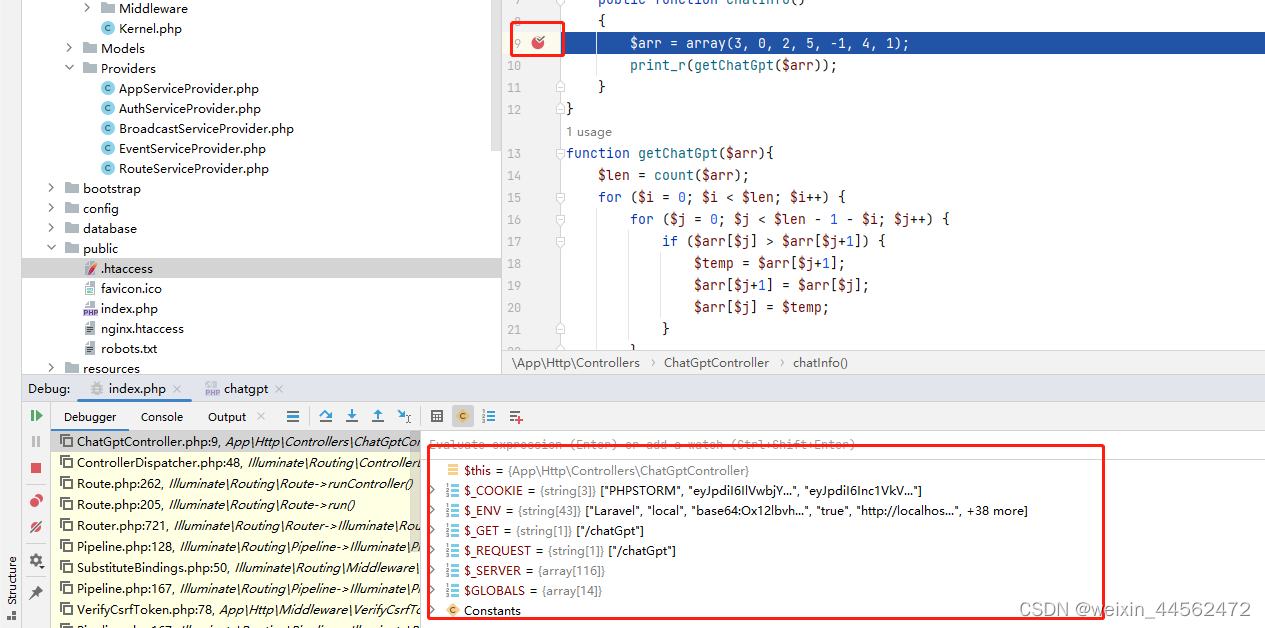Click the Step Out icon
Screen dimensions: 1265x628
click(x=378, y=416)
